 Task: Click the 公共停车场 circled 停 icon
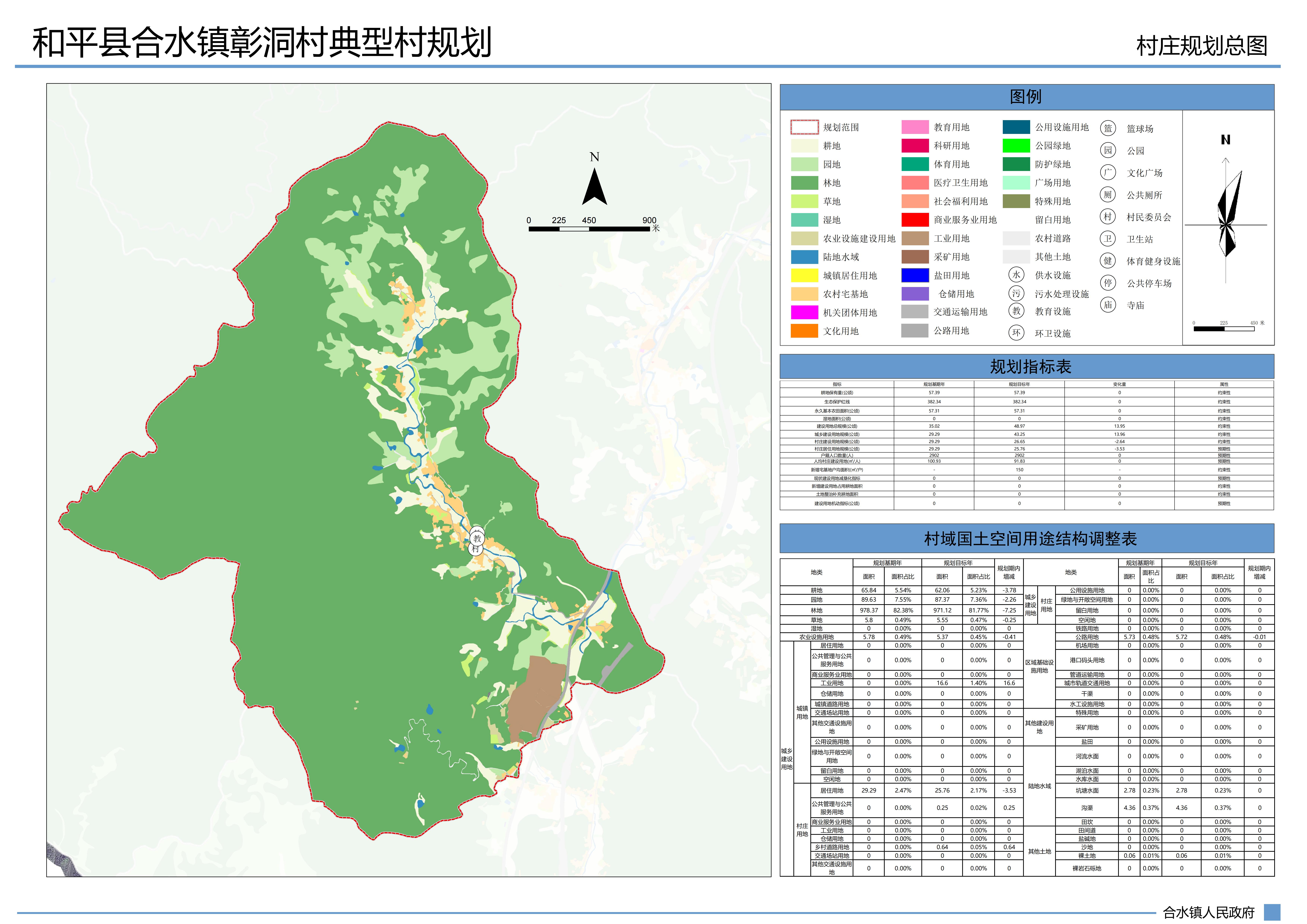click(x=1108, y=283)
